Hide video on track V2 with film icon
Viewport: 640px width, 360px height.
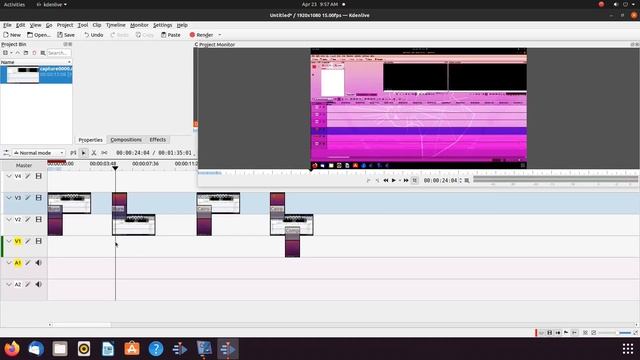[x=39, y=220]
